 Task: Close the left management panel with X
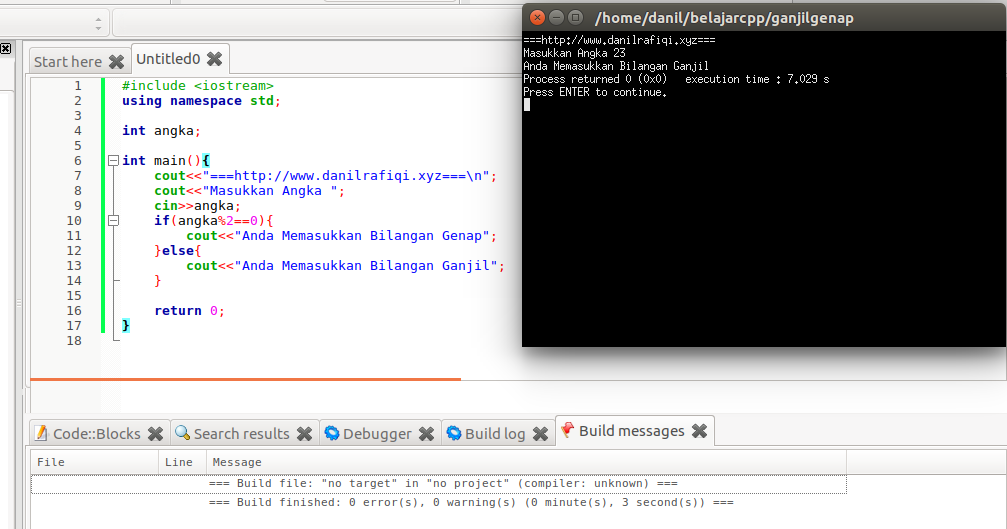6,48
